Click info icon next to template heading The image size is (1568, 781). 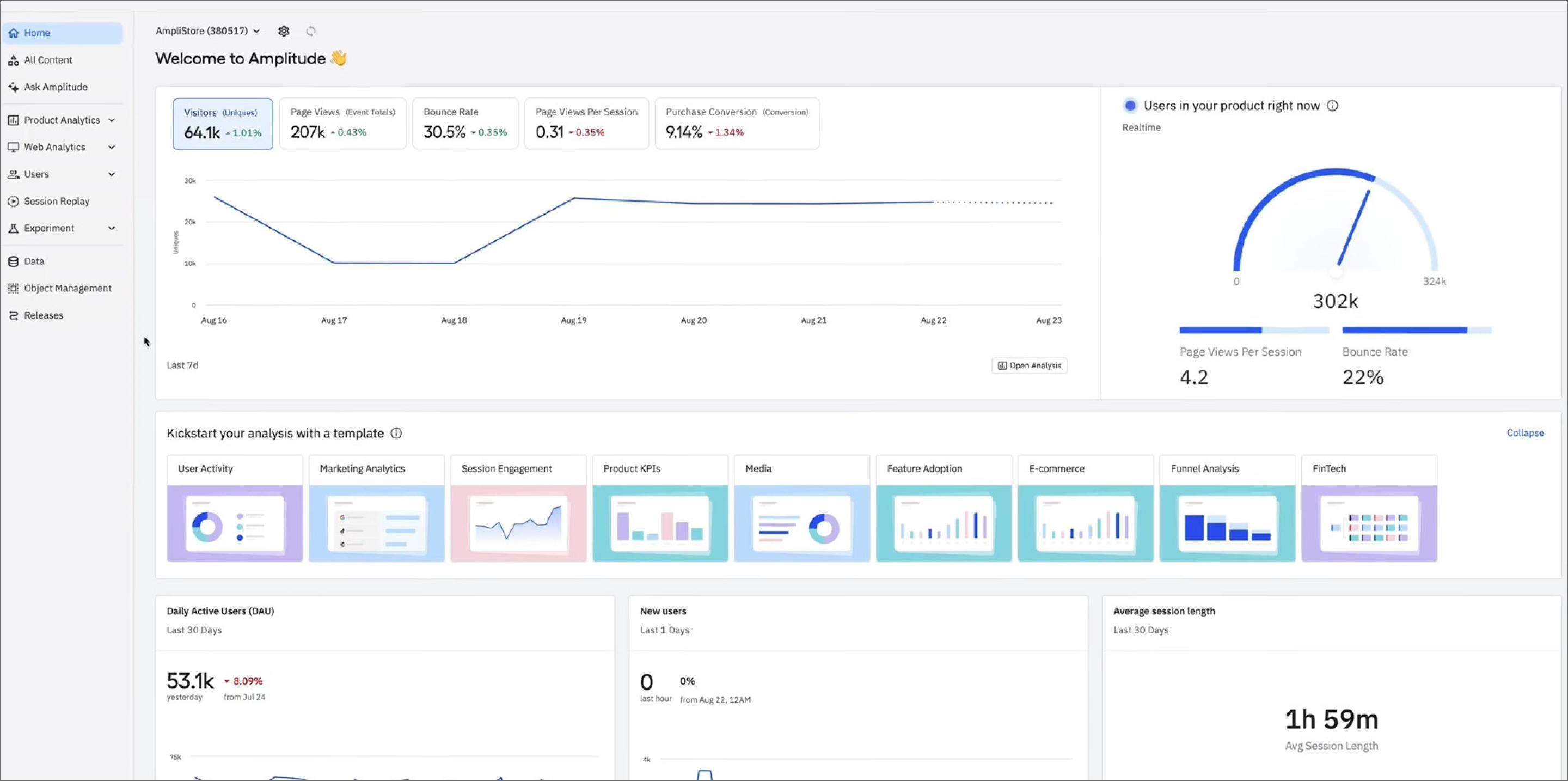coord(396,433)
